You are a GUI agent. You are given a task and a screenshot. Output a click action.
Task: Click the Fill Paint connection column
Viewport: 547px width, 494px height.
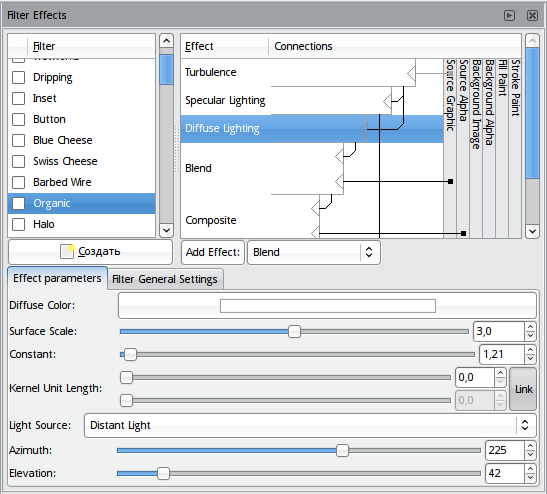[x=502, y=148]
